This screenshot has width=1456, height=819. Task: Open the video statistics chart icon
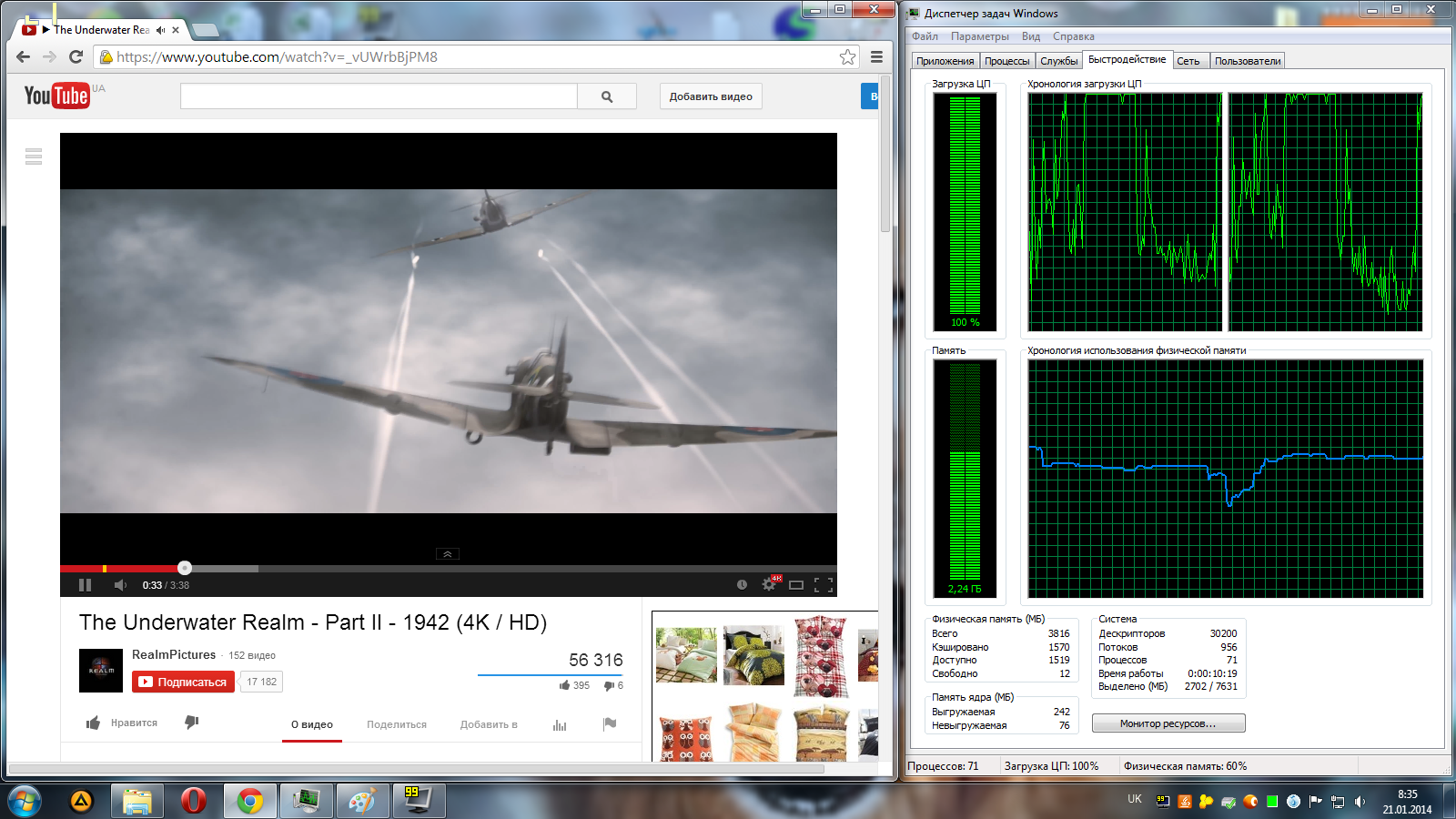point(560,724)
